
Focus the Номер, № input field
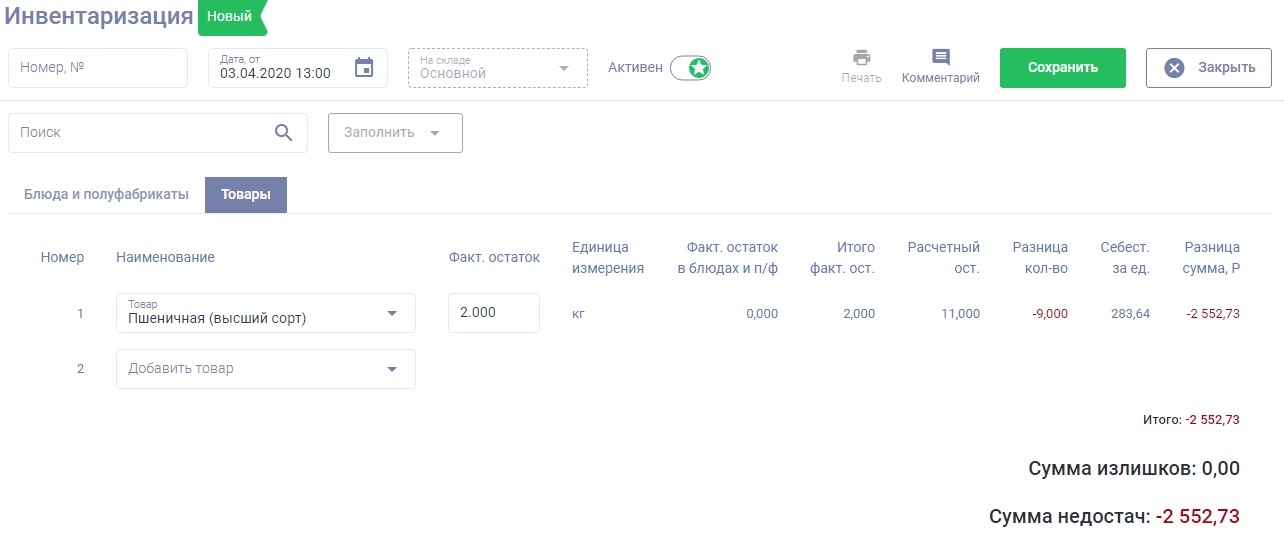[x=98, y=68]
